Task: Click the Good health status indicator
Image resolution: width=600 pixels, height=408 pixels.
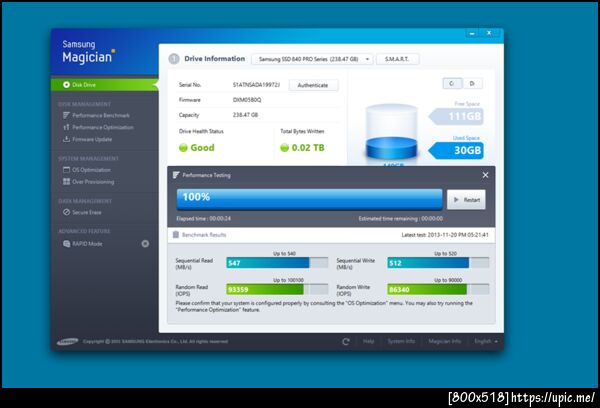Action: (197, 147)
